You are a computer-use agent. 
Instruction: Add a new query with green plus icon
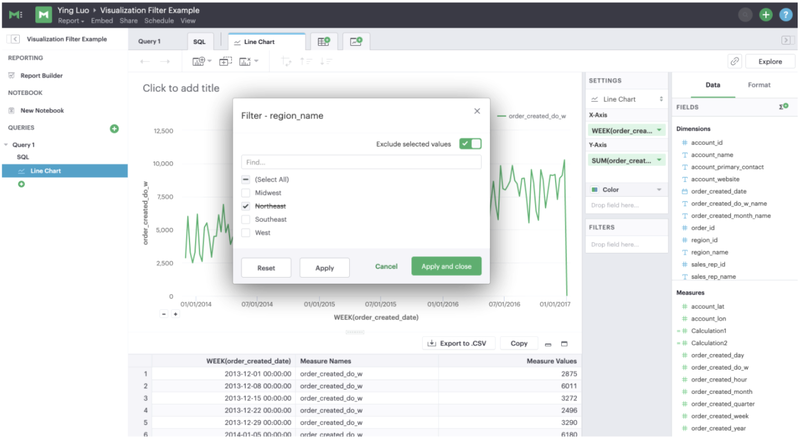(x=114, y=129)
